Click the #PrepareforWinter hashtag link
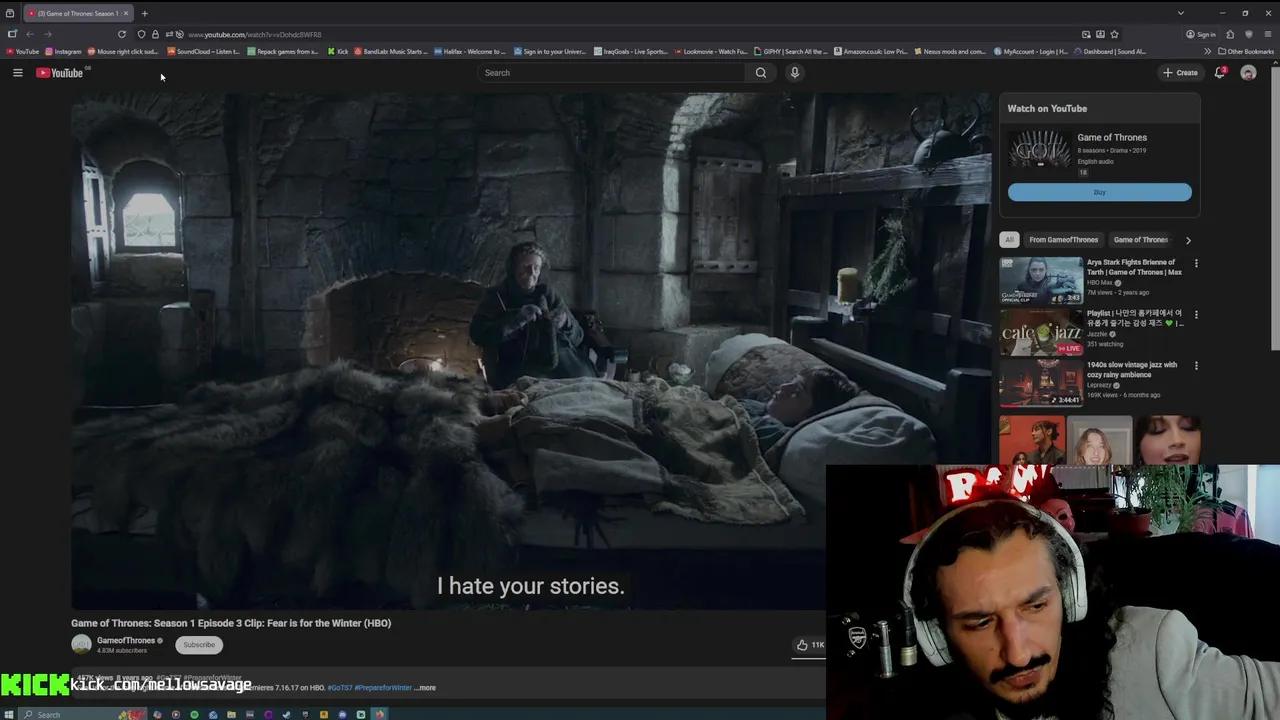 click(383, 688)
